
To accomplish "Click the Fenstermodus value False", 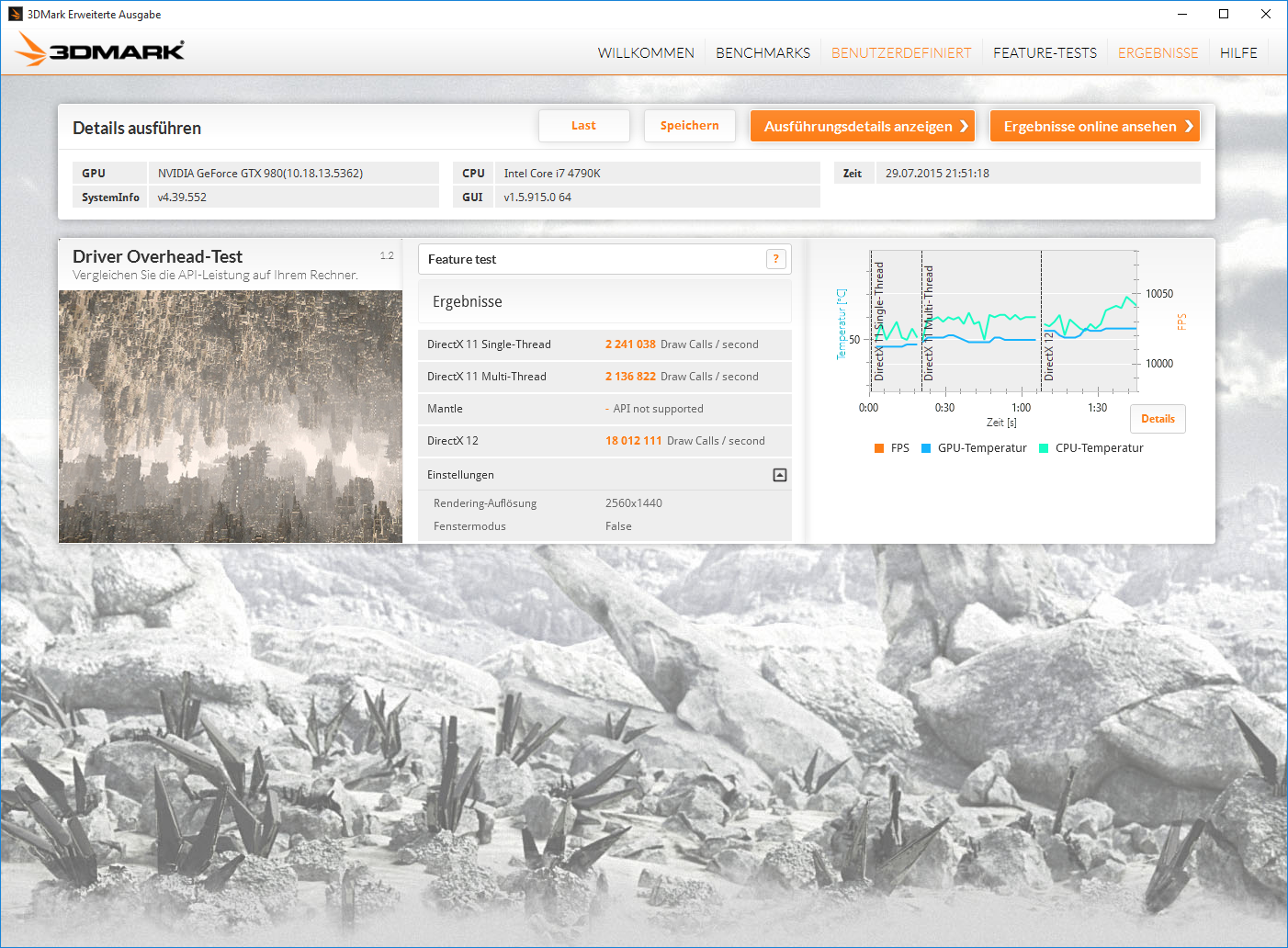I will 618,526.
